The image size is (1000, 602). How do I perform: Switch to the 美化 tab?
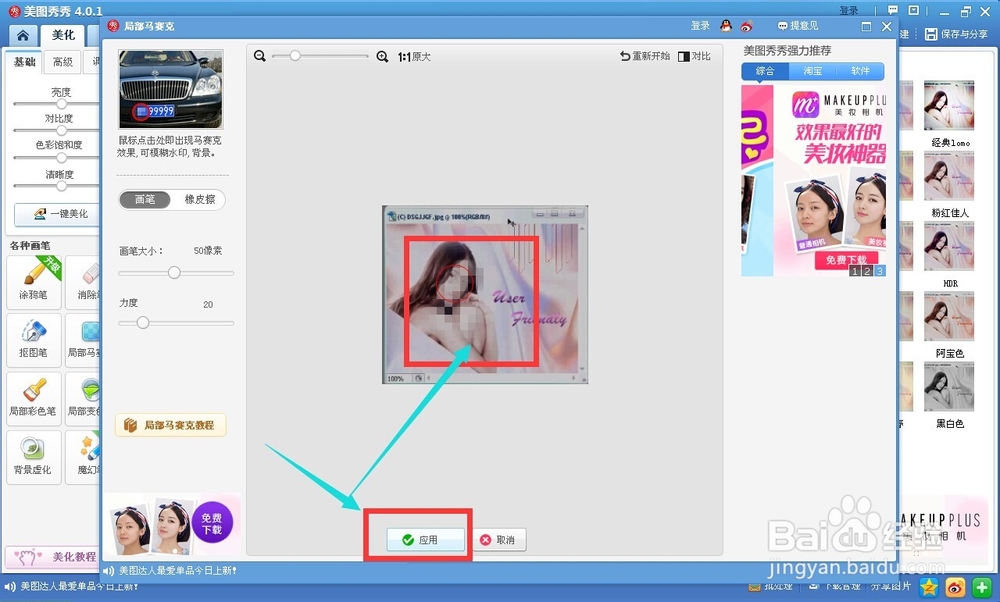click(x=63, y=35)
